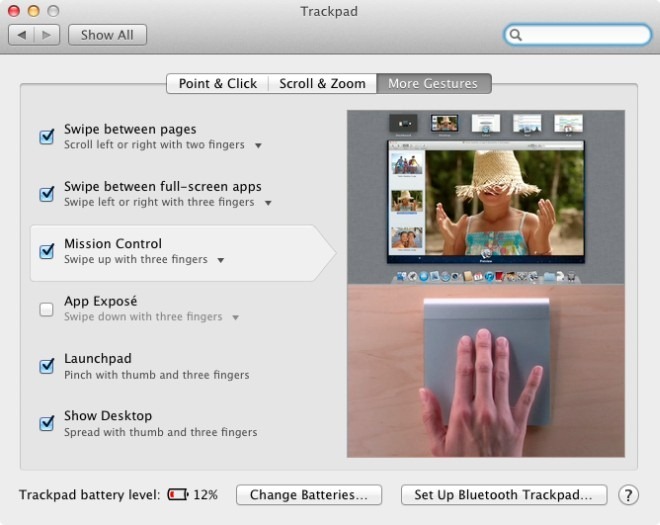Open the Scroll & Zoom tab
This screenshot has height=525, width=660.
(322, 83)
